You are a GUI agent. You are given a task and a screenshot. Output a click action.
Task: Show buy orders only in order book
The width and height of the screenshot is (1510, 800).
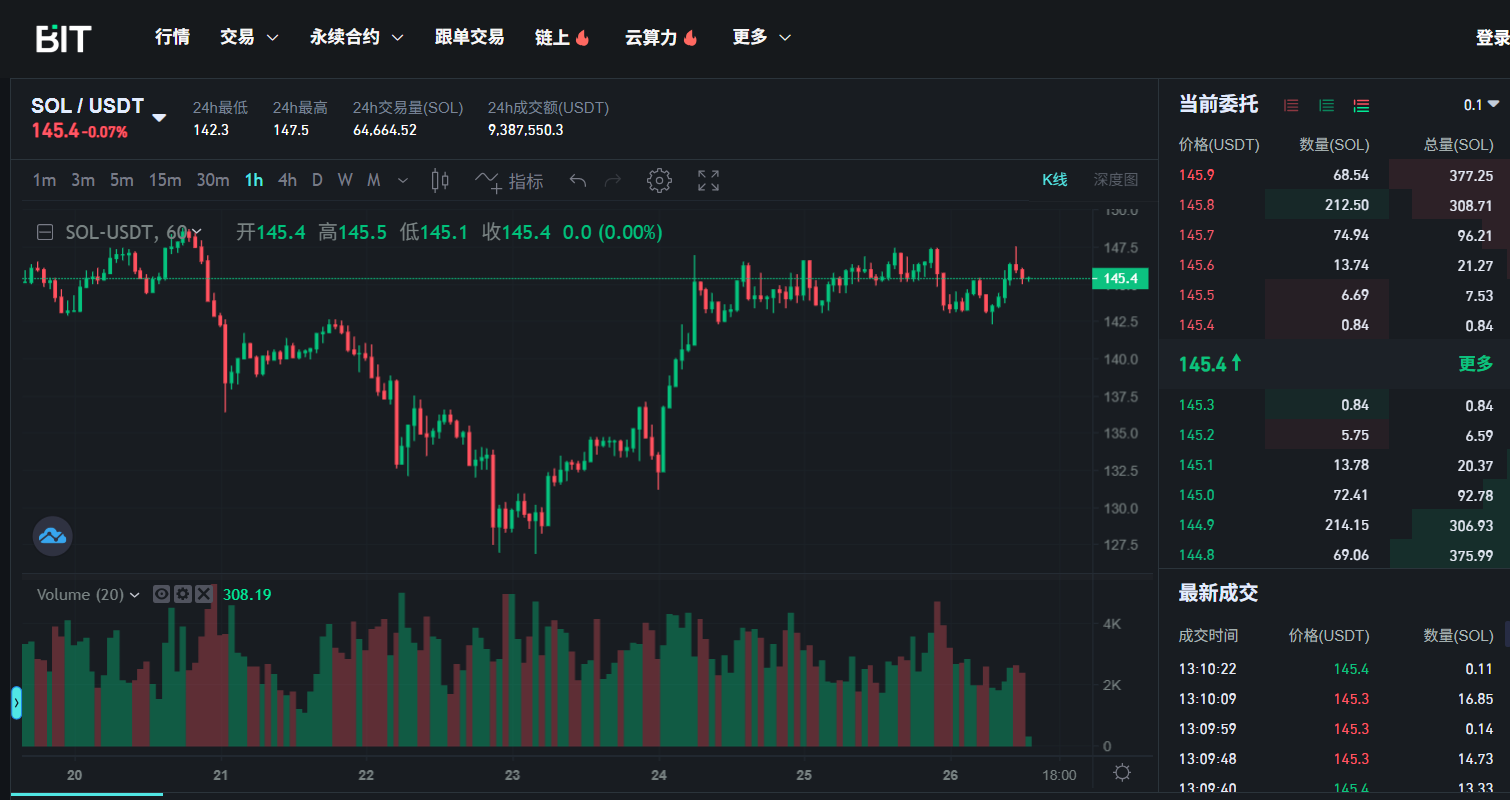click(1326, 105)
